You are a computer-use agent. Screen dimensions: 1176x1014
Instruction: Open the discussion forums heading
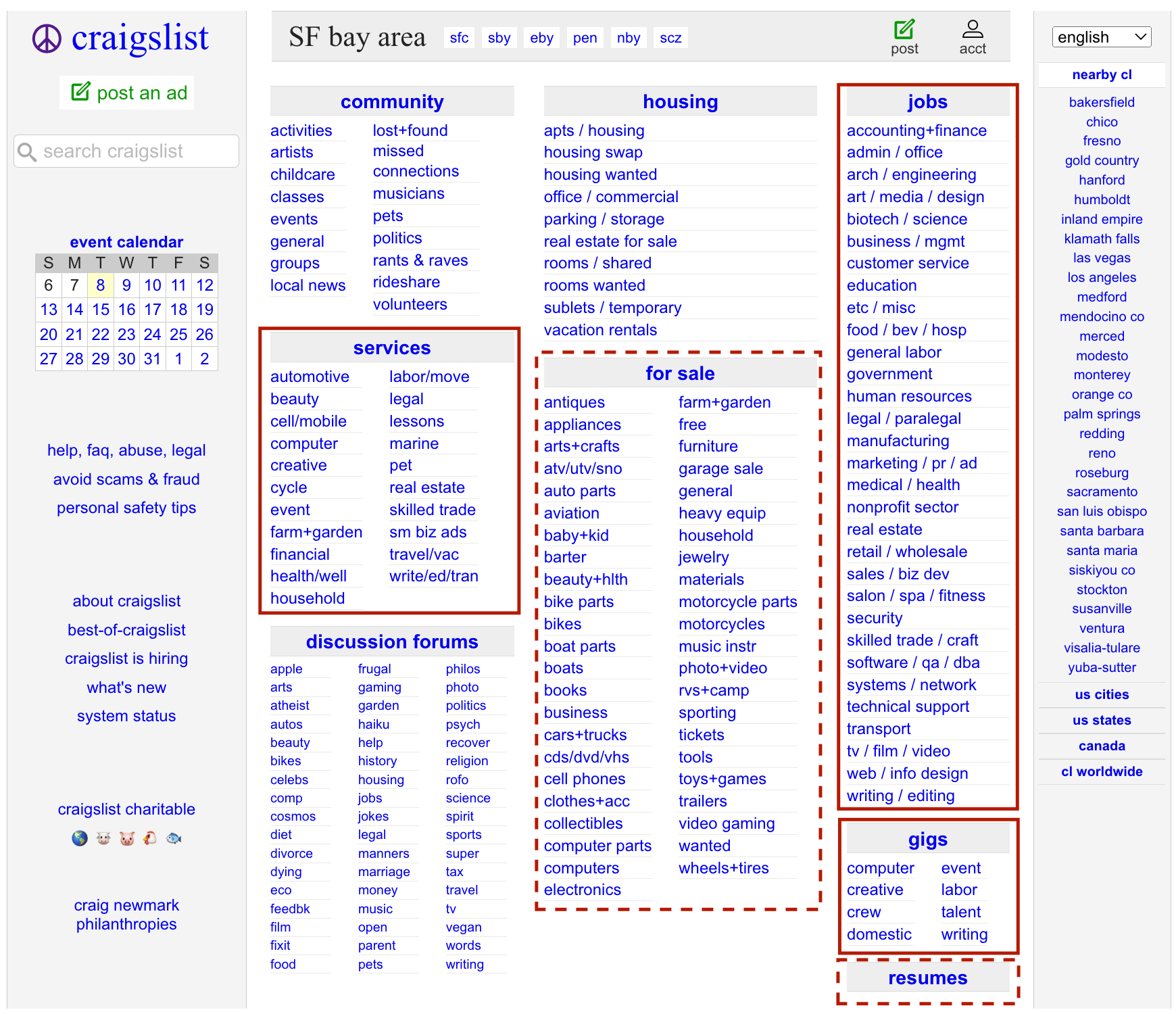tap(392, 642)
